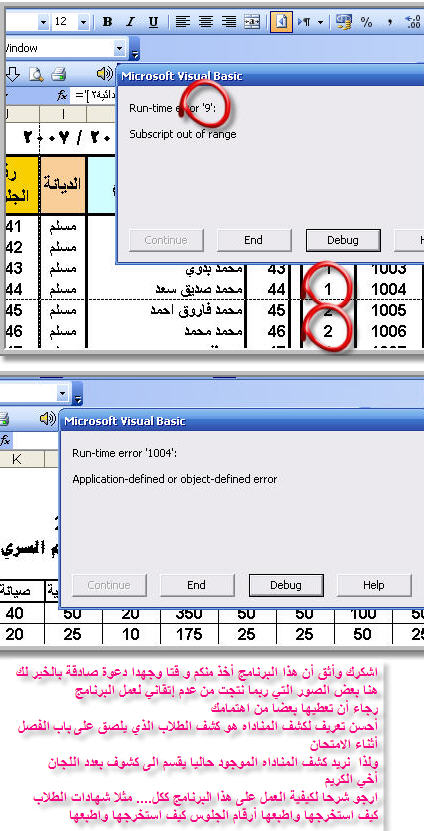
Task: Toggle the Sheet Right-to-Left button
Action: [281, 22]
